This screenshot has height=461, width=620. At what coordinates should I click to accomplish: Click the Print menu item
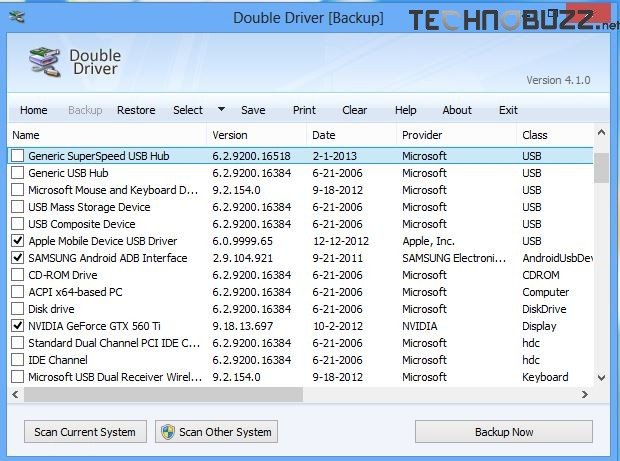pos(304,110)
